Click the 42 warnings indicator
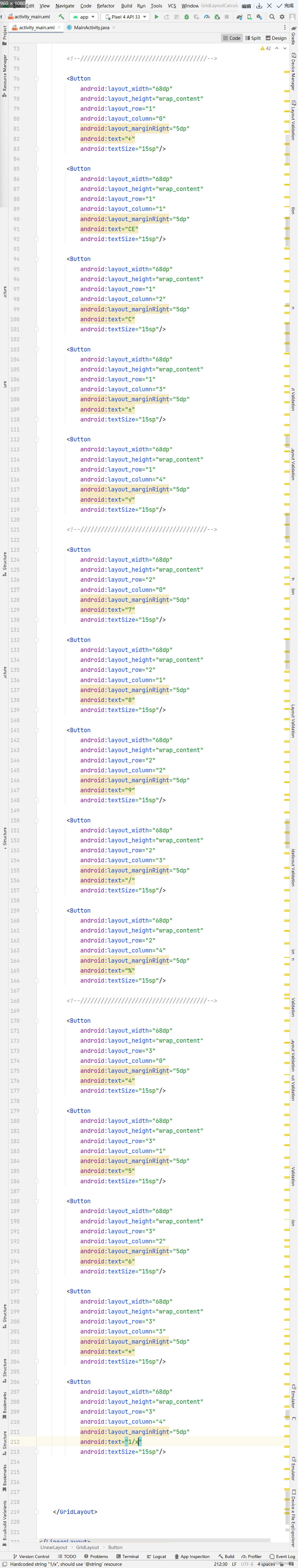Image resolution: width=298 pixels, height=1568 pixels. coord(266,48)
